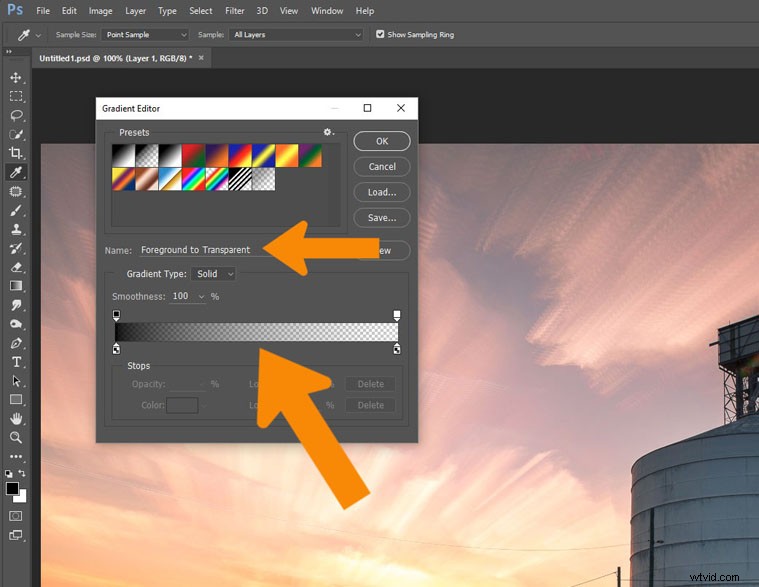The height and width of the screenshot is (587, 759).
Task: Select the Gradient tool
Action: [x=15, y=286]
